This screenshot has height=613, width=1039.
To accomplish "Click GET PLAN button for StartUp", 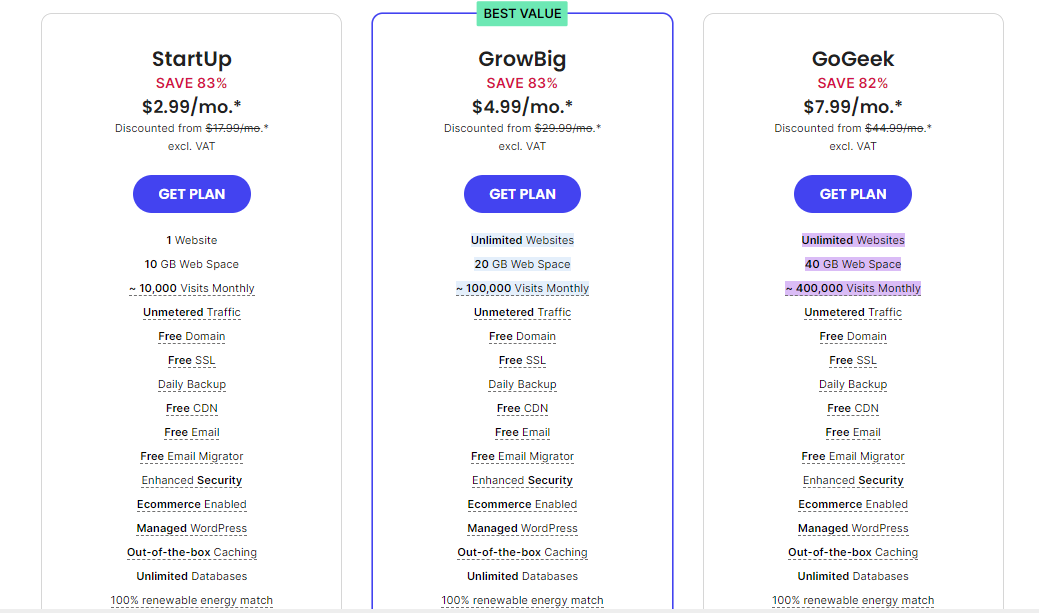I will 192,194.
